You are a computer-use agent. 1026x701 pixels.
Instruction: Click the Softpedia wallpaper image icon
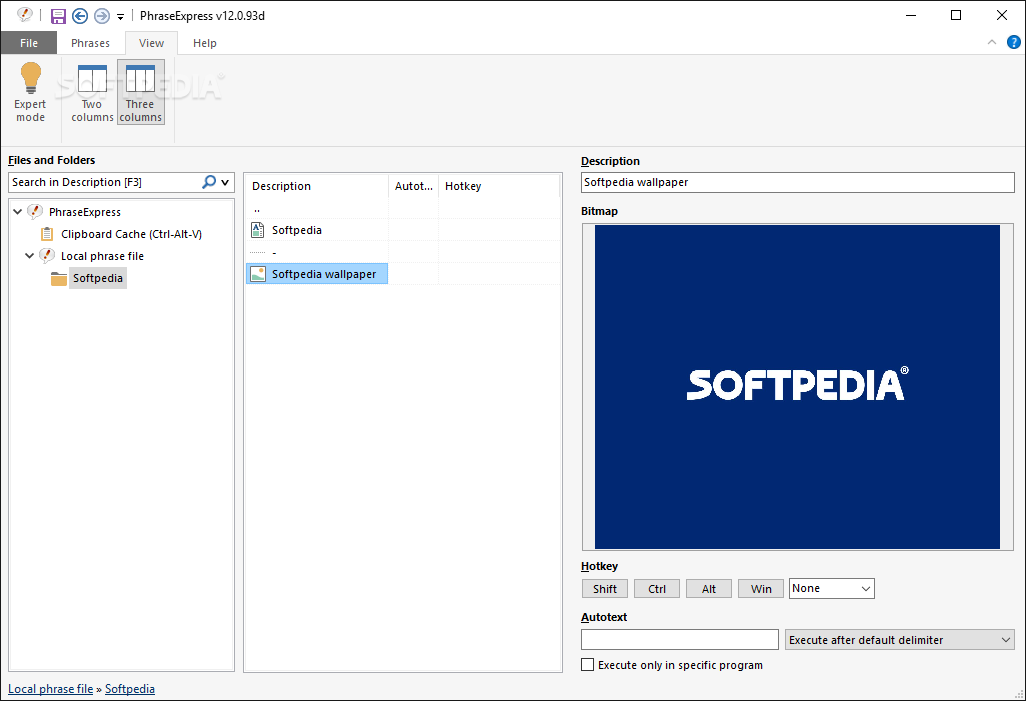coord(258,274)
